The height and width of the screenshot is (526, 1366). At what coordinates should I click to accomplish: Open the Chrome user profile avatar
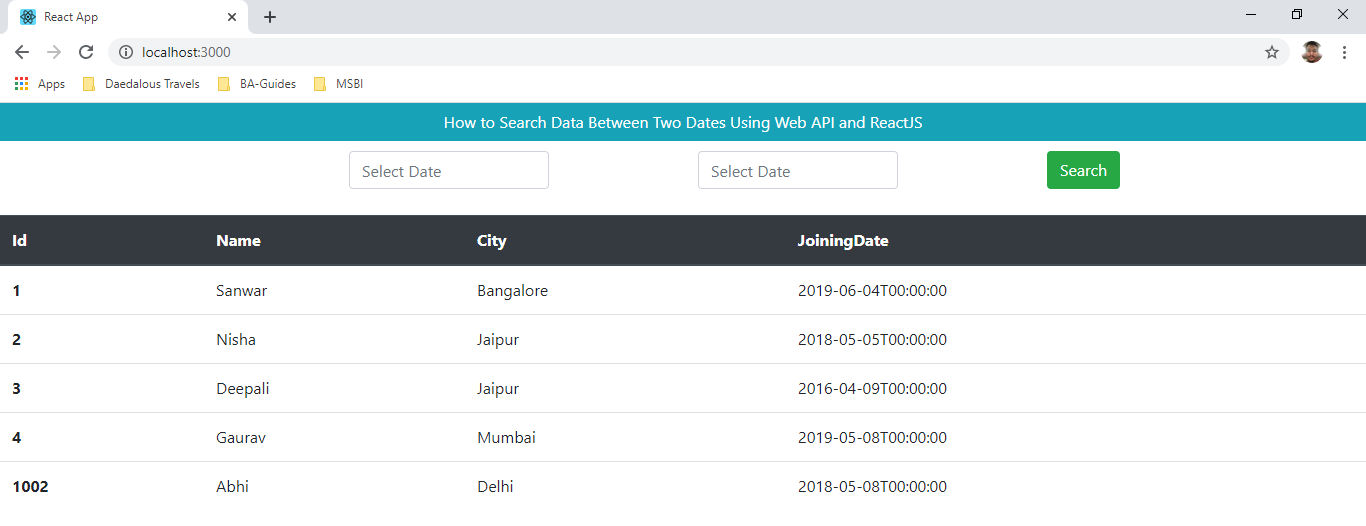(1312, 52)
